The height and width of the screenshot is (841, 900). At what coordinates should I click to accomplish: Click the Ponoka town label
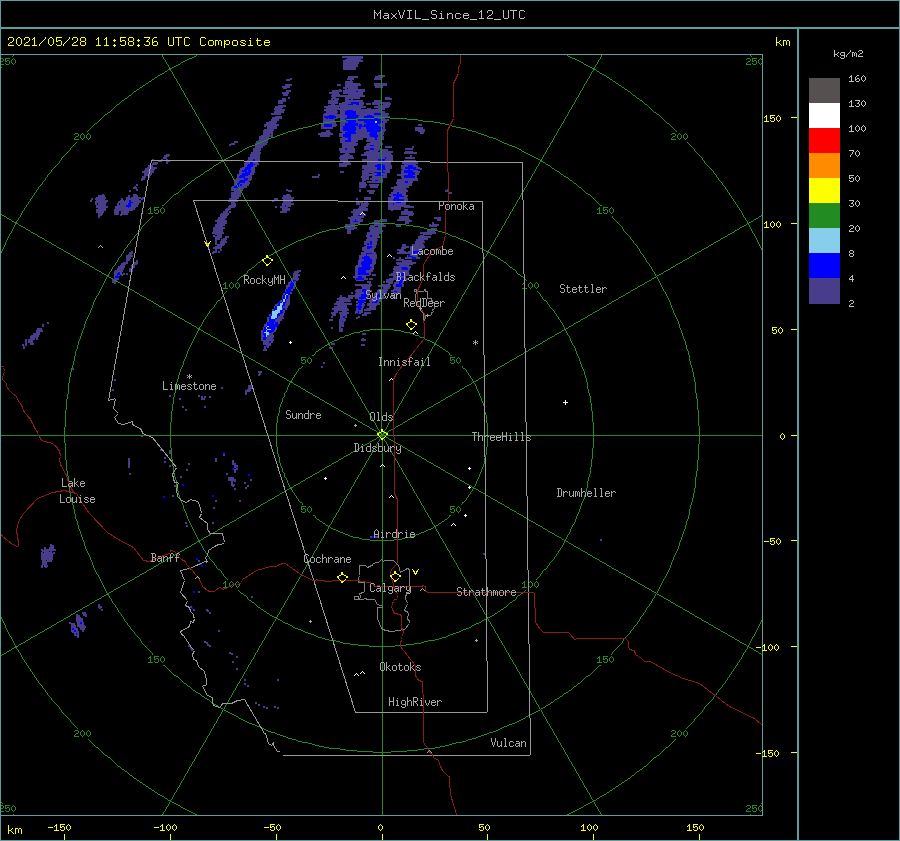(456, 206)
